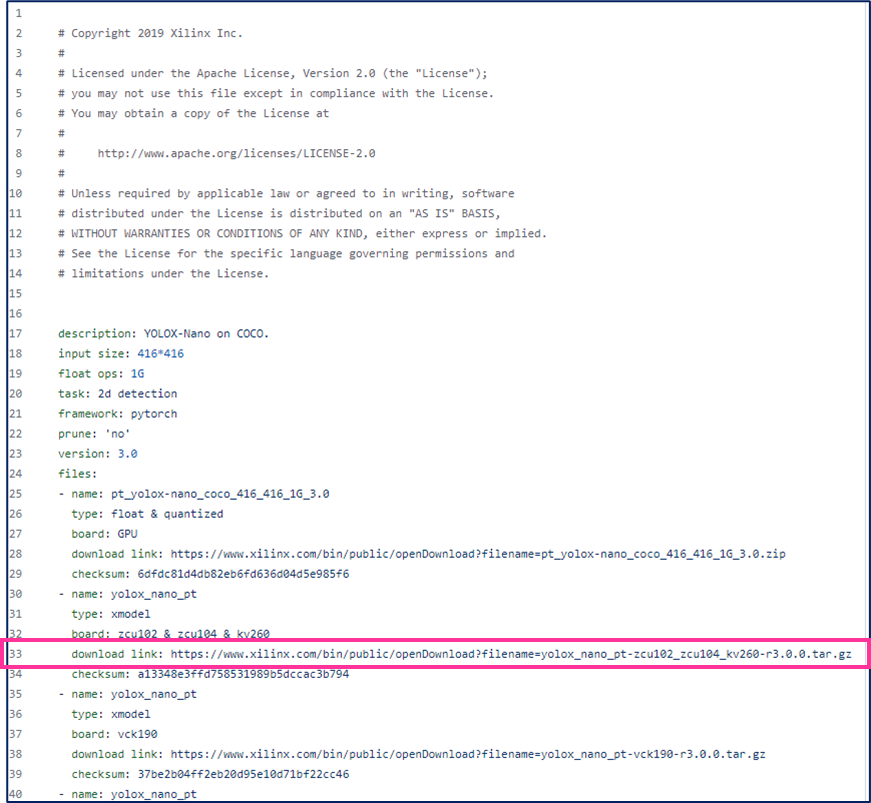Image resolution: width=871 pixels, height=803 pixels.
Task: Click the "you may not use this file" comment line
Action: coord(276,93)
